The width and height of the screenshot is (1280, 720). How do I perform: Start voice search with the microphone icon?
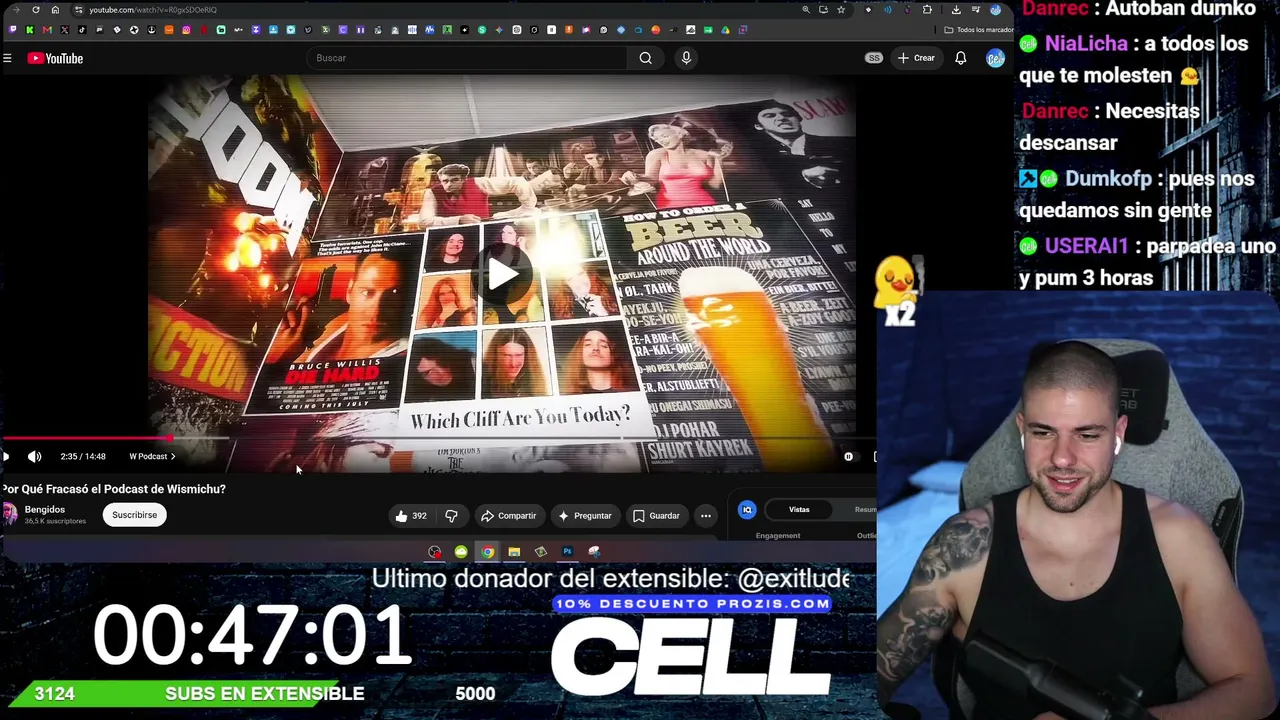click(x=686, y=58)
